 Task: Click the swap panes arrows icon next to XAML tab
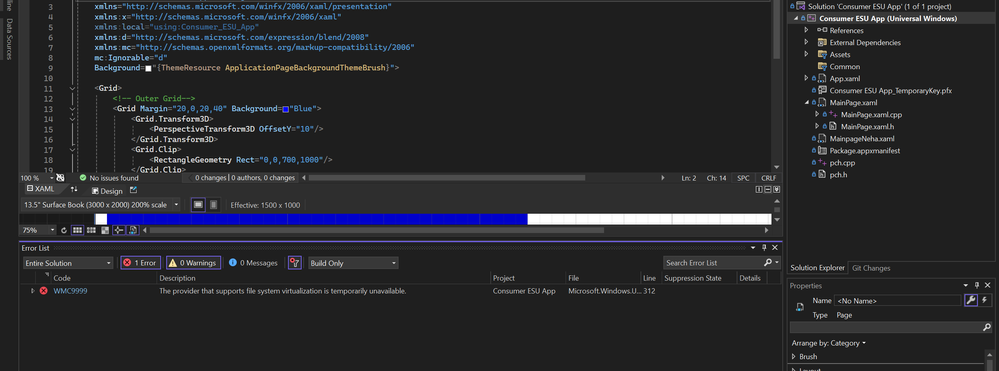click(x=74, y=189)
